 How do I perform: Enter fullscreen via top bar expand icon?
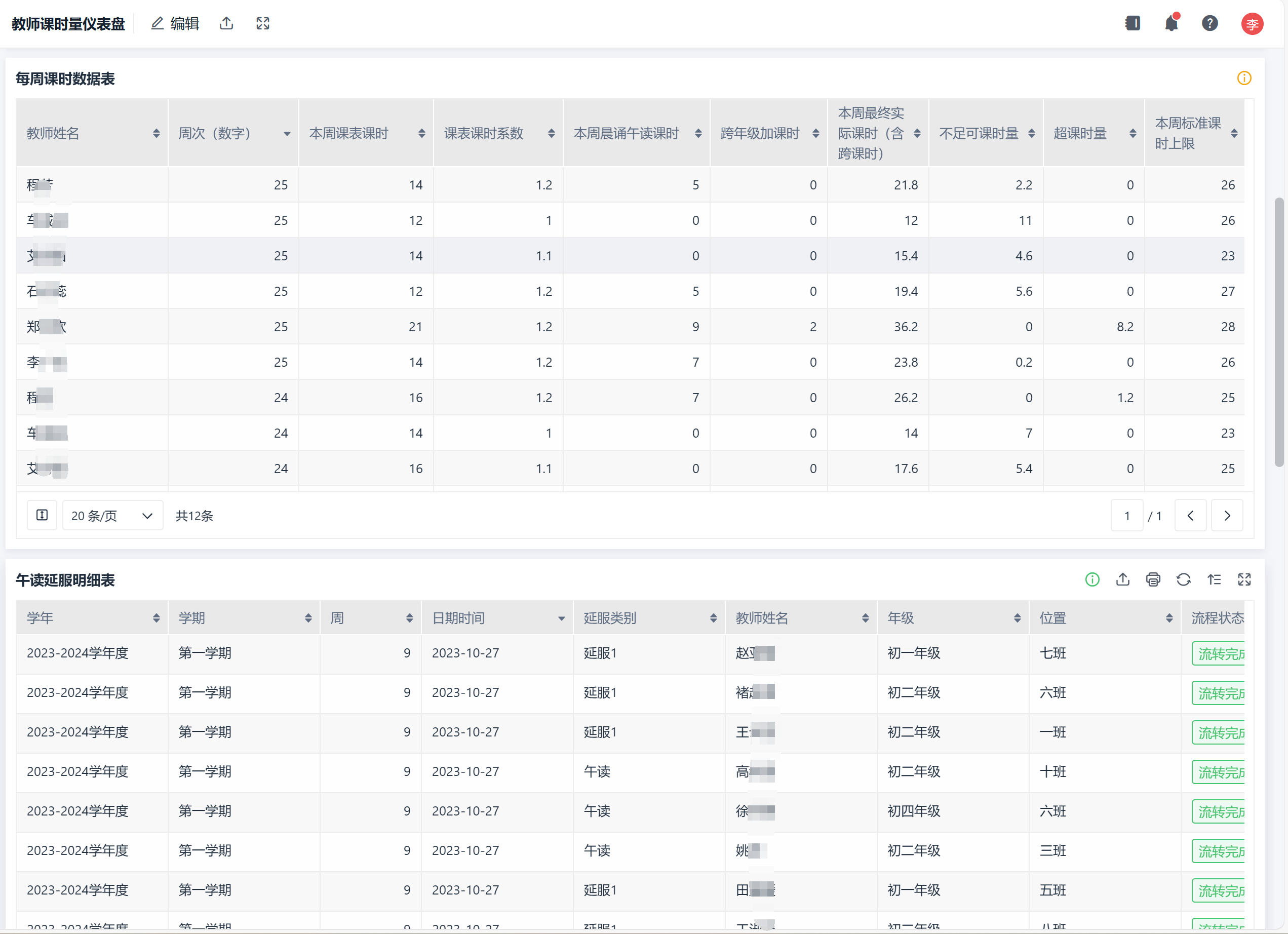coord(262,23)
